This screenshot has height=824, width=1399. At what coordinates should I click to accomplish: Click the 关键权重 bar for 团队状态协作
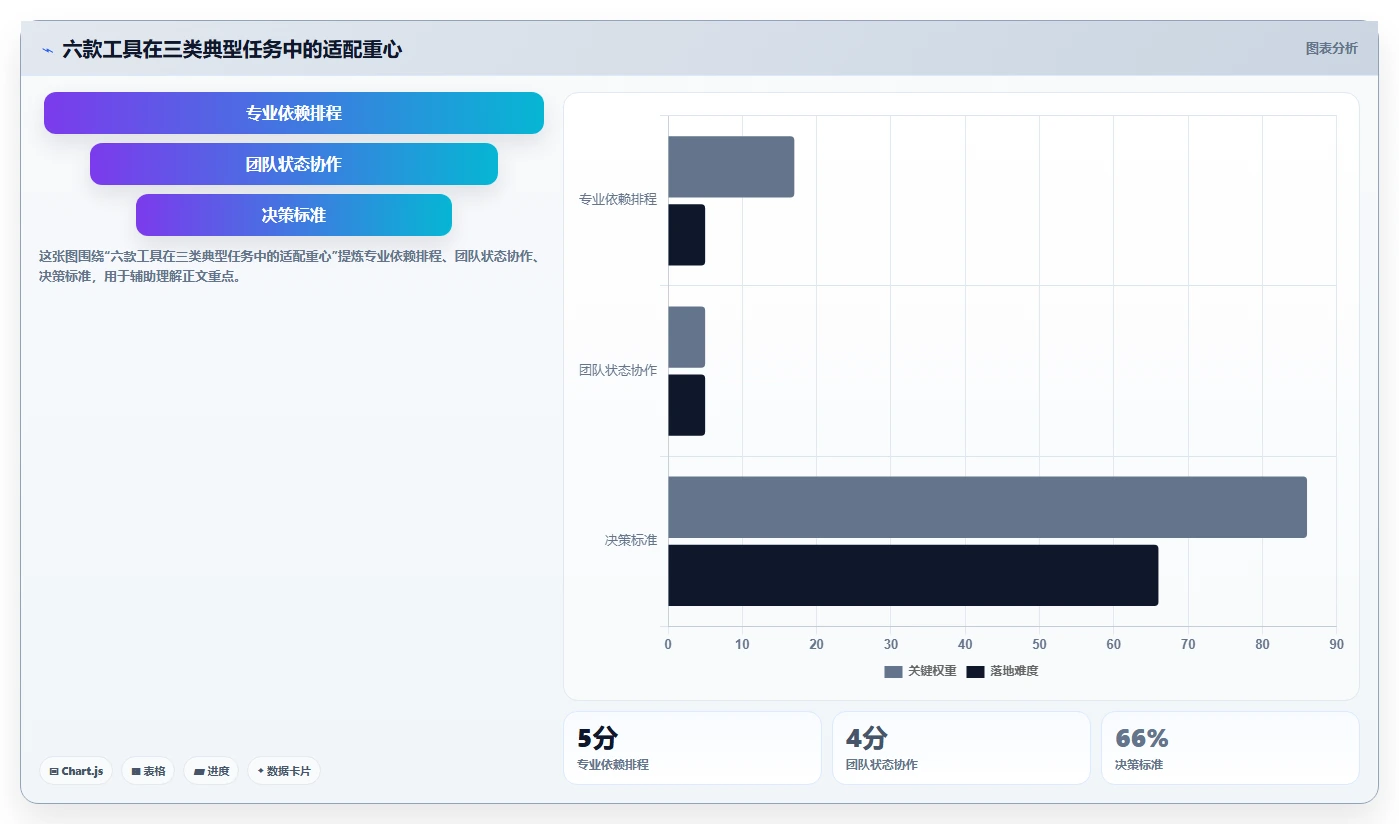point(686,337)
